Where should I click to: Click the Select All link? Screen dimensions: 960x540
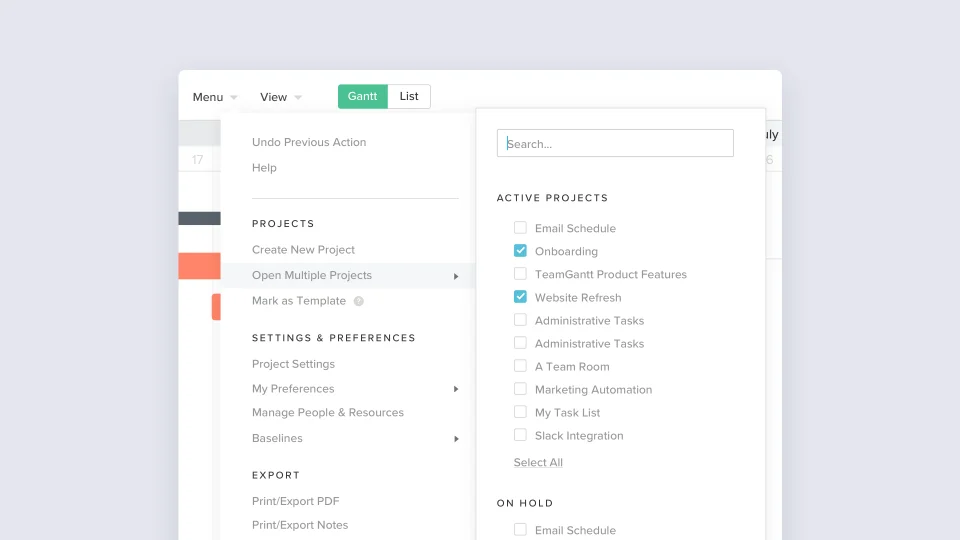(538, 463)
